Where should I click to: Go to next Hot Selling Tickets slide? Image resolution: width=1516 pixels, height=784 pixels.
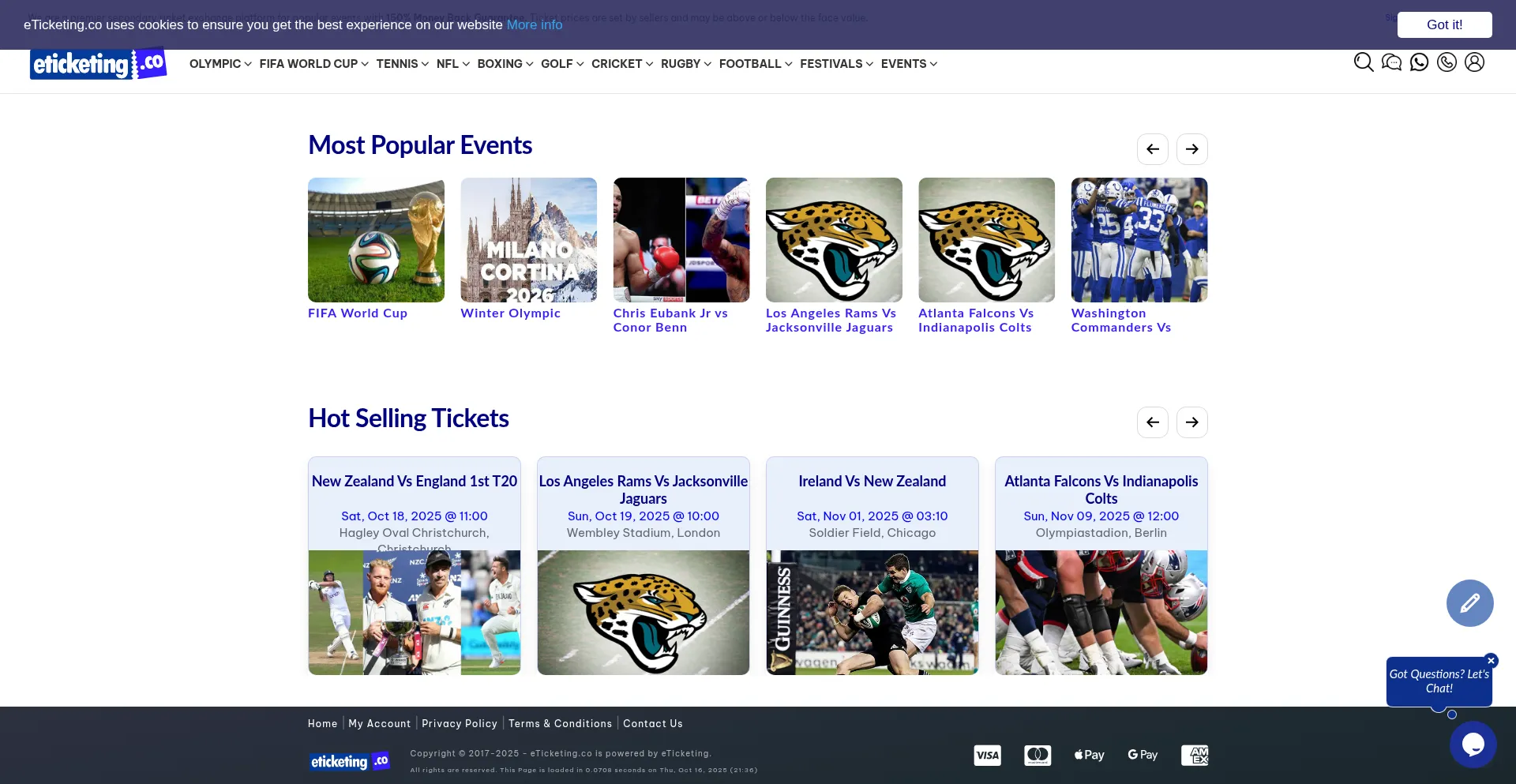[1192, 422]
